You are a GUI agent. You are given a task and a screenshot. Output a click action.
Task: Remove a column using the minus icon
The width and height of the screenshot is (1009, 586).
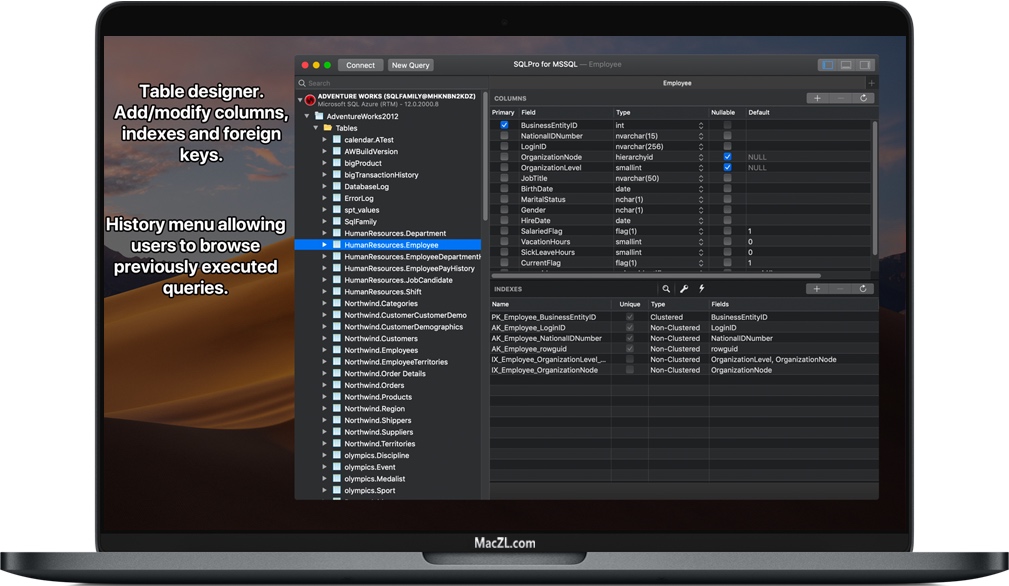841,98
